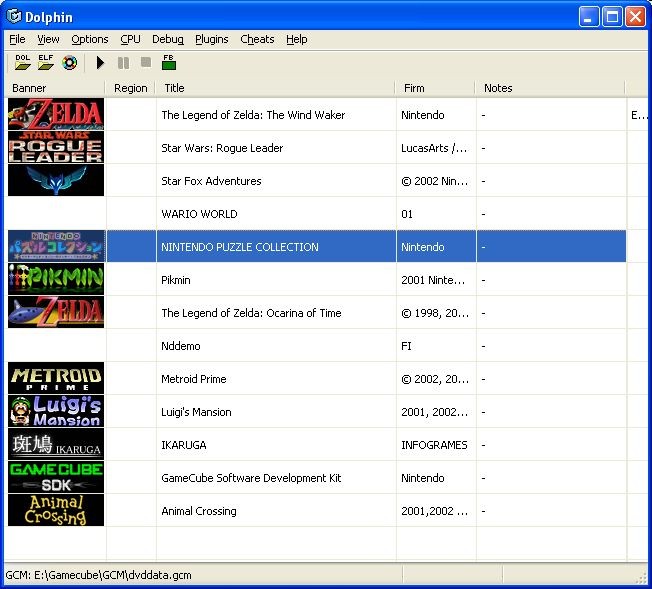Sort list by Notes column header
This screenshot has width=652, height=589.
point(550,88)
